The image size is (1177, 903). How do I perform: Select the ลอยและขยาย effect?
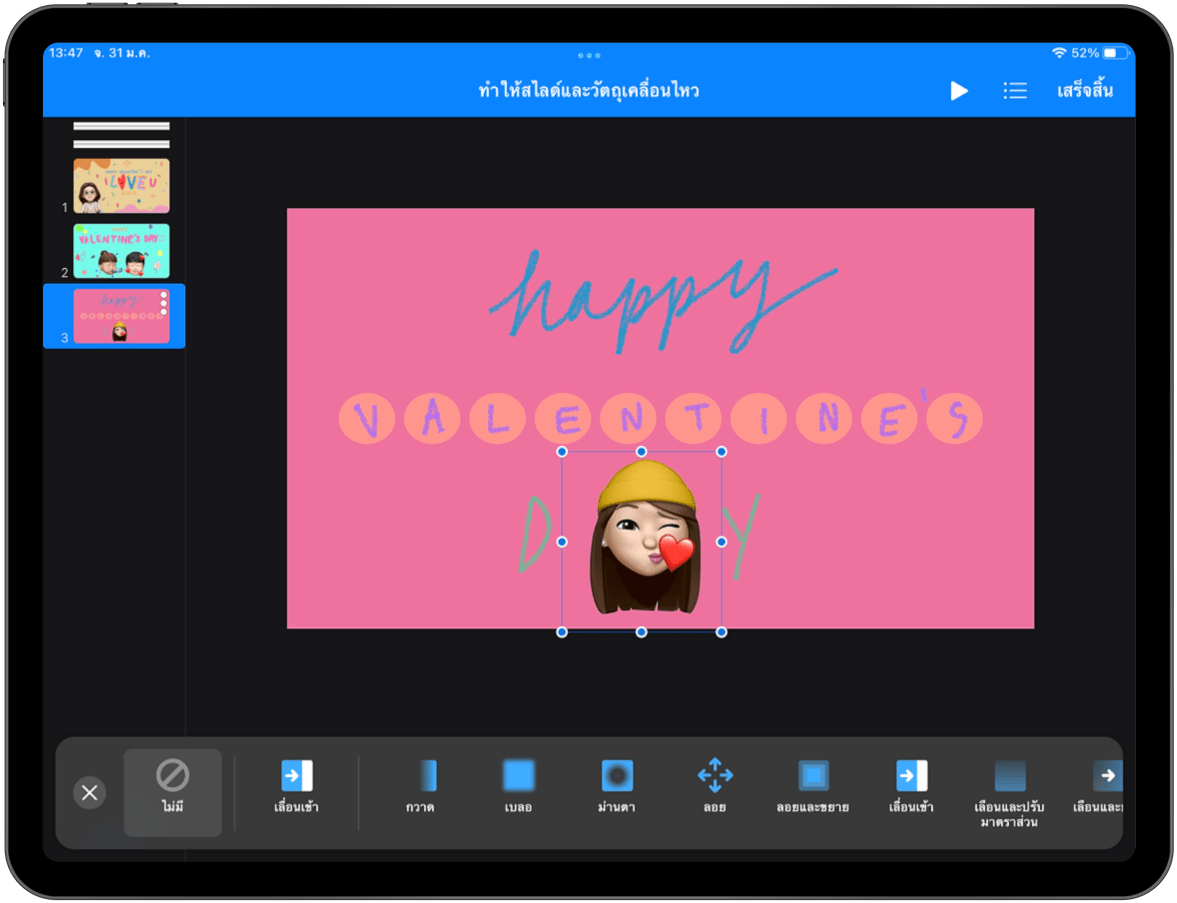point(812,786)
